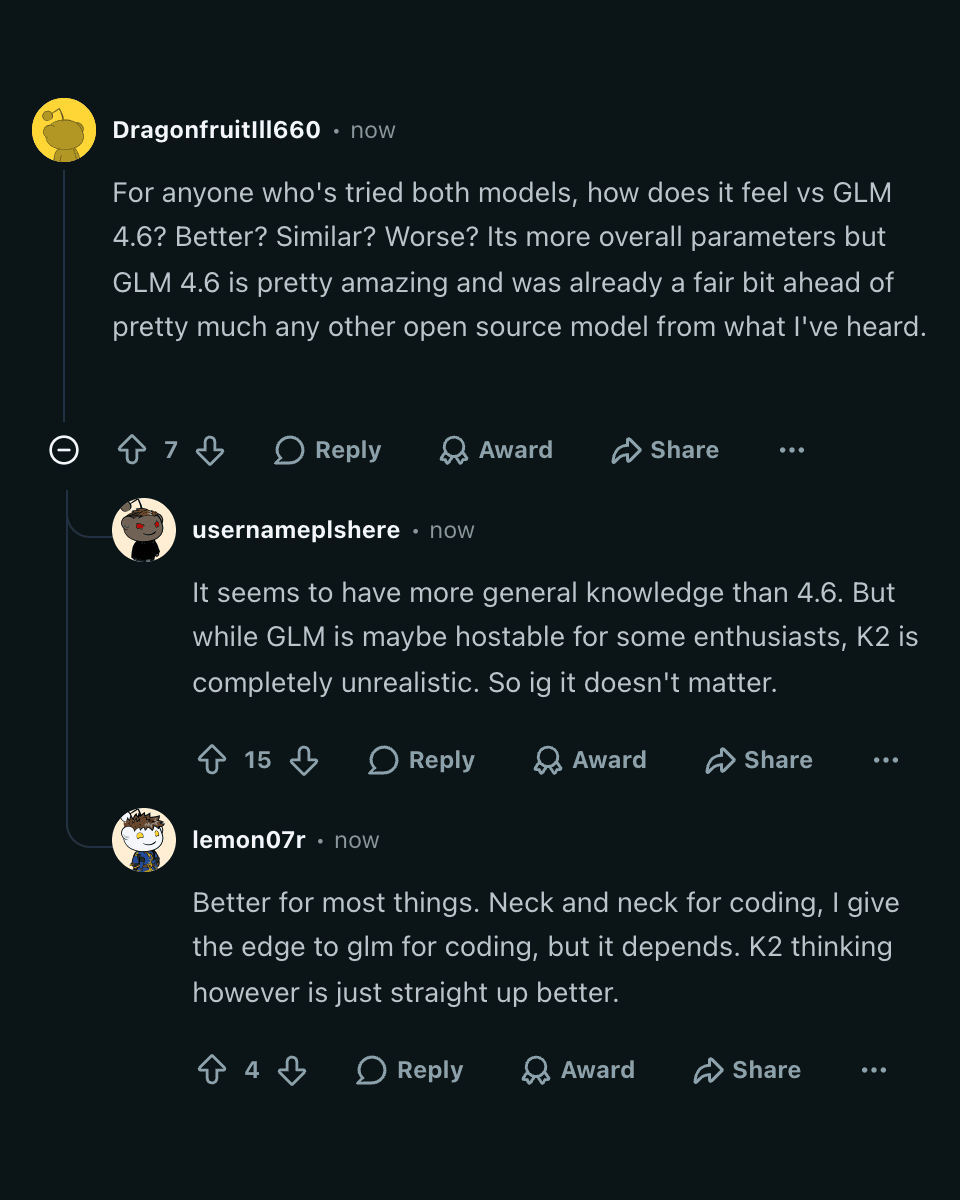
Task: Collapse the DragonfruitIll660 comment thread
Action: pyautogui.click(x=64, y=450)
